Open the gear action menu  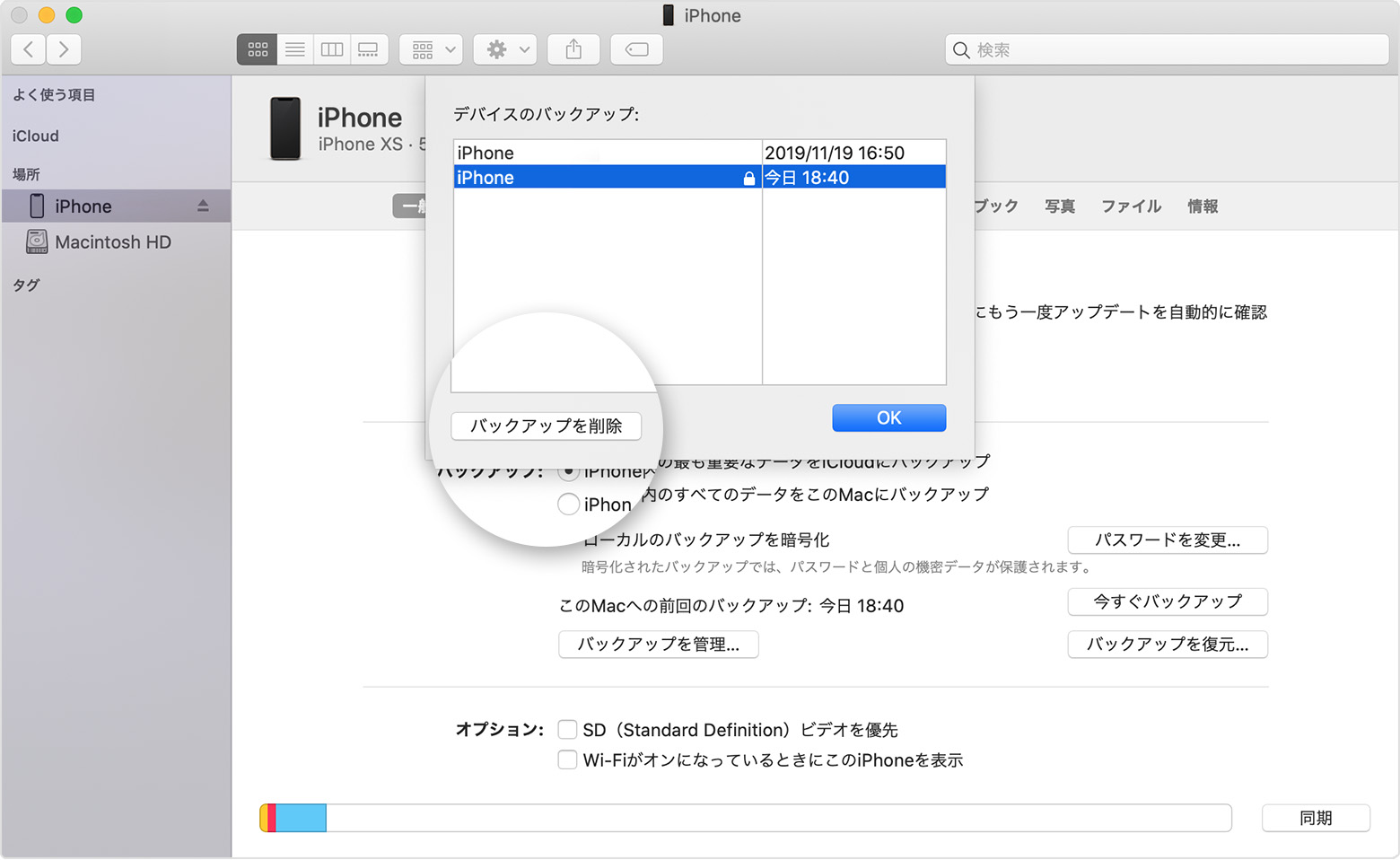point(506,49)
